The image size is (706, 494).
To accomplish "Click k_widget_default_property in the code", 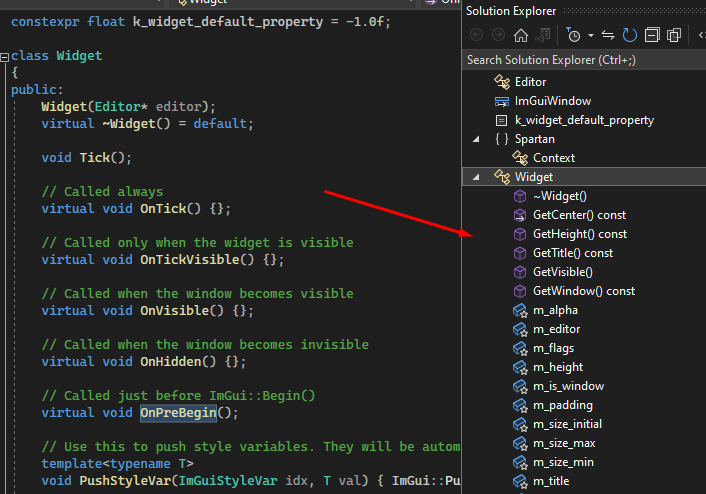I will 228,22.
